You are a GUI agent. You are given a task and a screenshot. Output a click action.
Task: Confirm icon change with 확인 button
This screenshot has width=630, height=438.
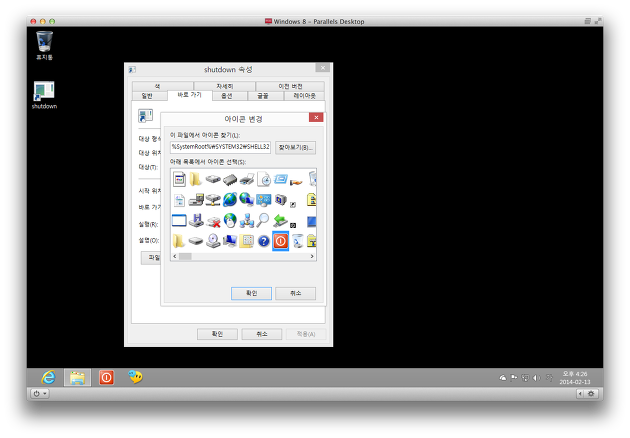251,293
